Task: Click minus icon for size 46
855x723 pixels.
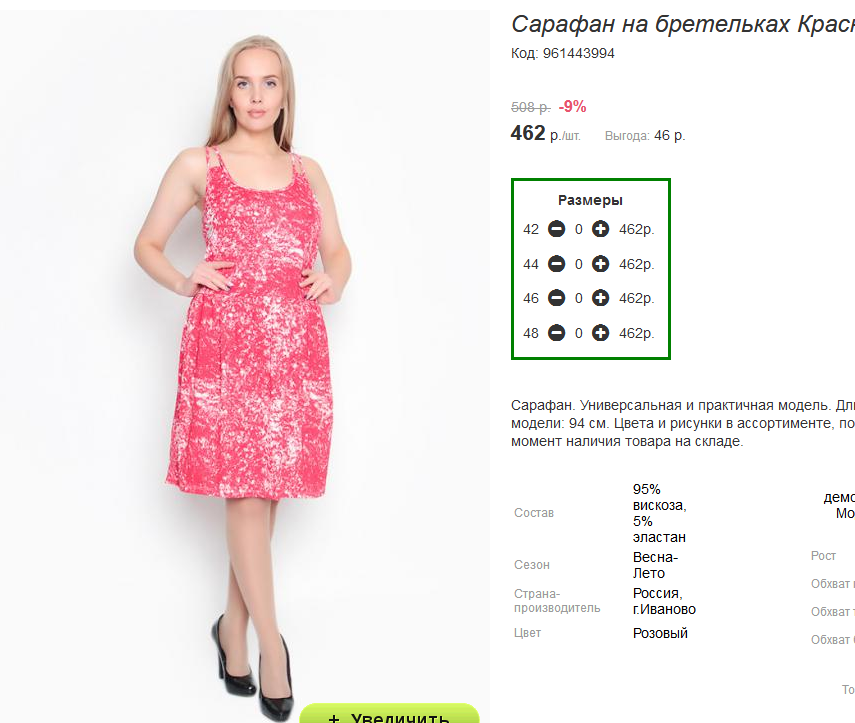Action: click(556, 298)
